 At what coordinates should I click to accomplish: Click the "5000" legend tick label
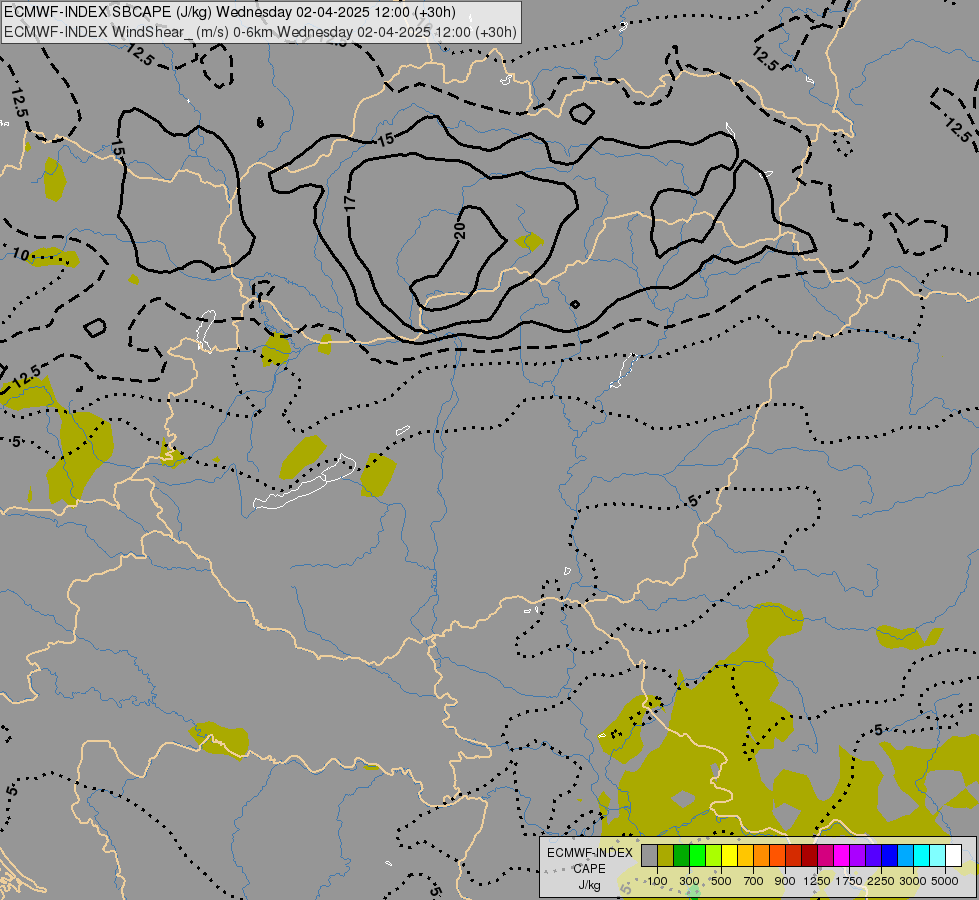[x=945, y=881]
